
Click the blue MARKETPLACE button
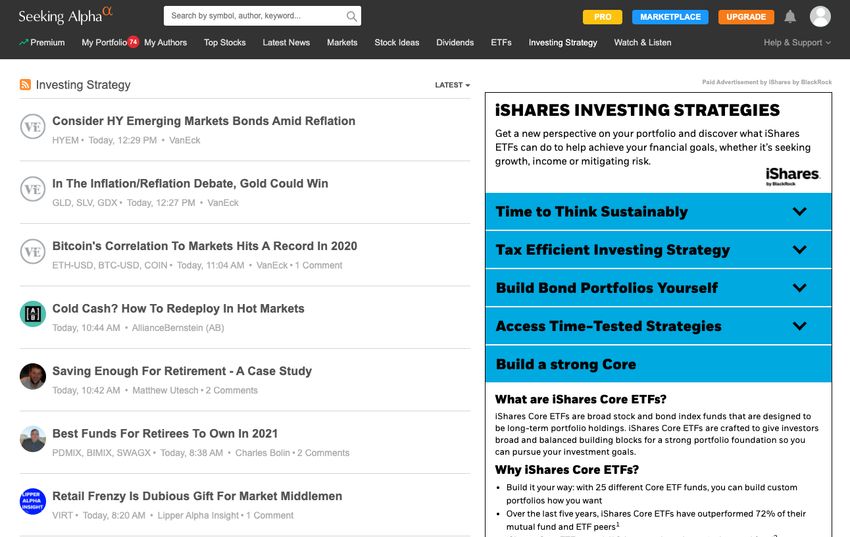(x=670, y=17)
